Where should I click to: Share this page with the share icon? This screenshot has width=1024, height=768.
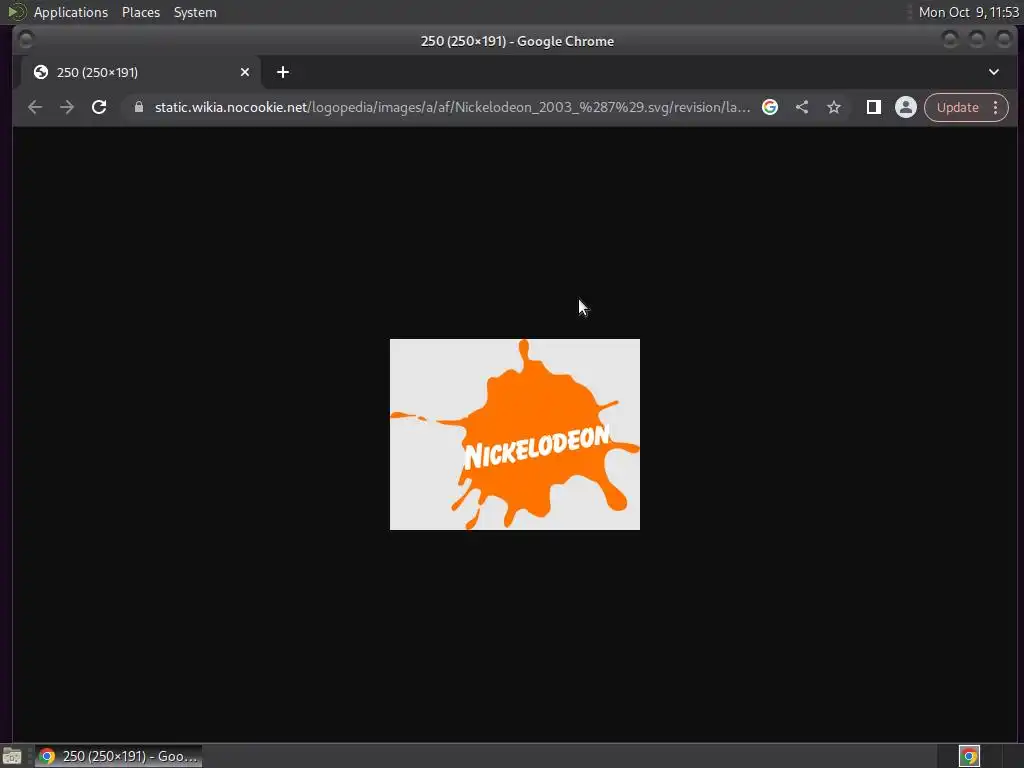point(802,107)
